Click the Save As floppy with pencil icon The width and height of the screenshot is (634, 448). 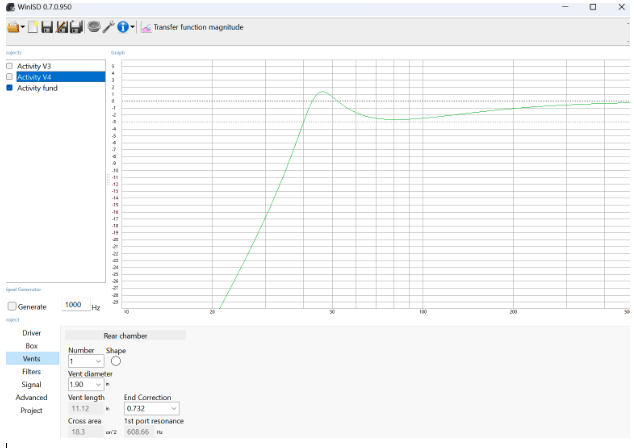point(62,27)
